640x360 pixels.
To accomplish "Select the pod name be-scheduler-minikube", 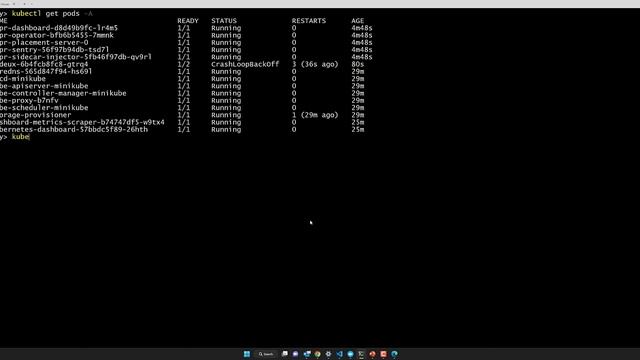I will click(44, 108).
